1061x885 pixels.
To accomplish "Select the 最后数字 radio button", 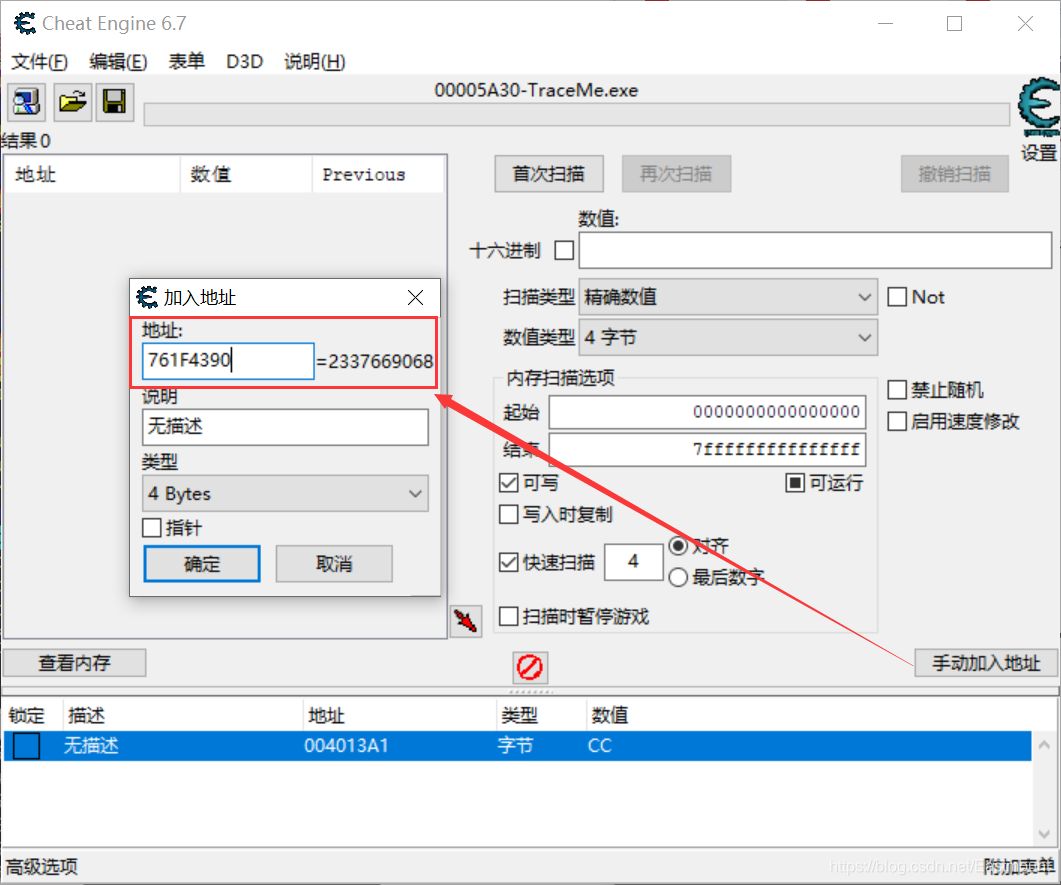I will pyautogui.click(x=678, y=577).
